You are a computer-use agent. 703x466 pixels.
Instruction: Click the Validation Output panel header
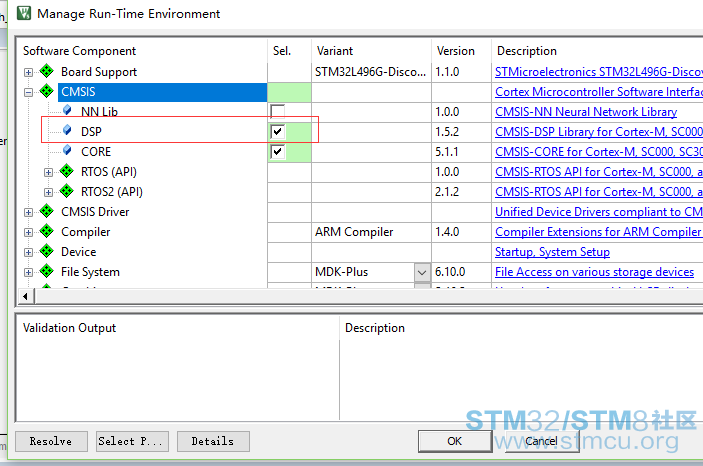[x=69, y=328]
